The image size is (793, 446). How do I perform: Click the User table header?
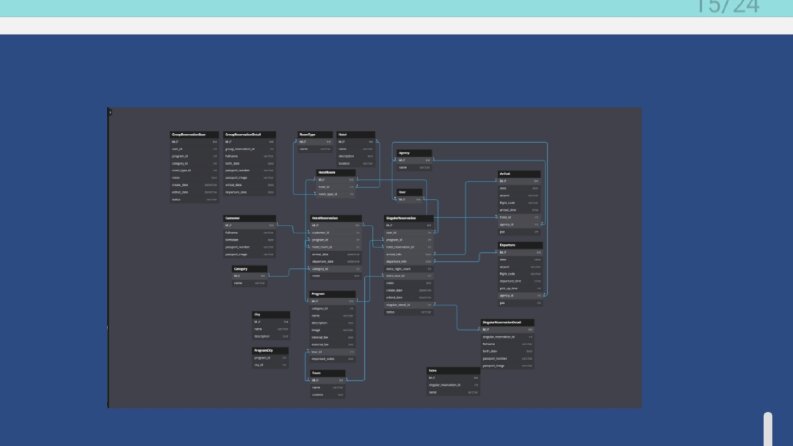tap(409, 192)
